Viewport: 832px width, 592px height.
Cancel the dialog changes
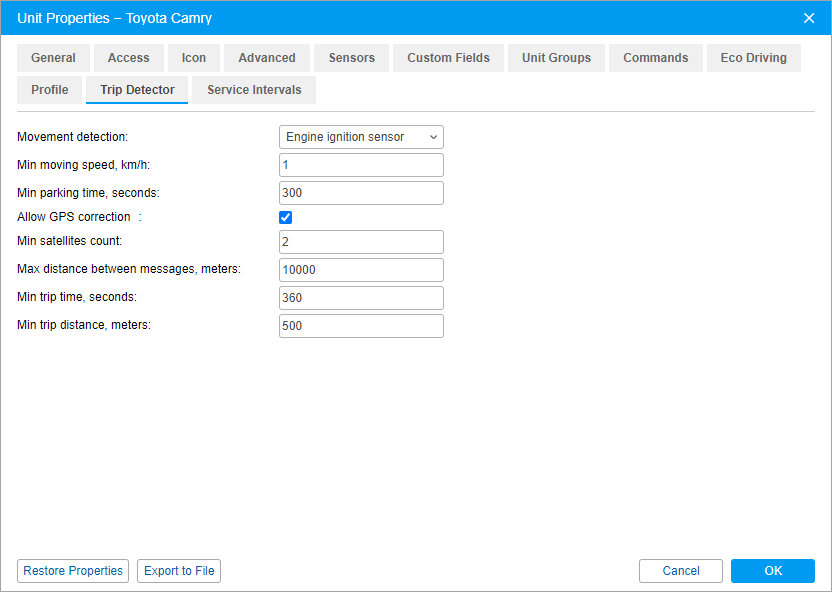pos(681,571)
